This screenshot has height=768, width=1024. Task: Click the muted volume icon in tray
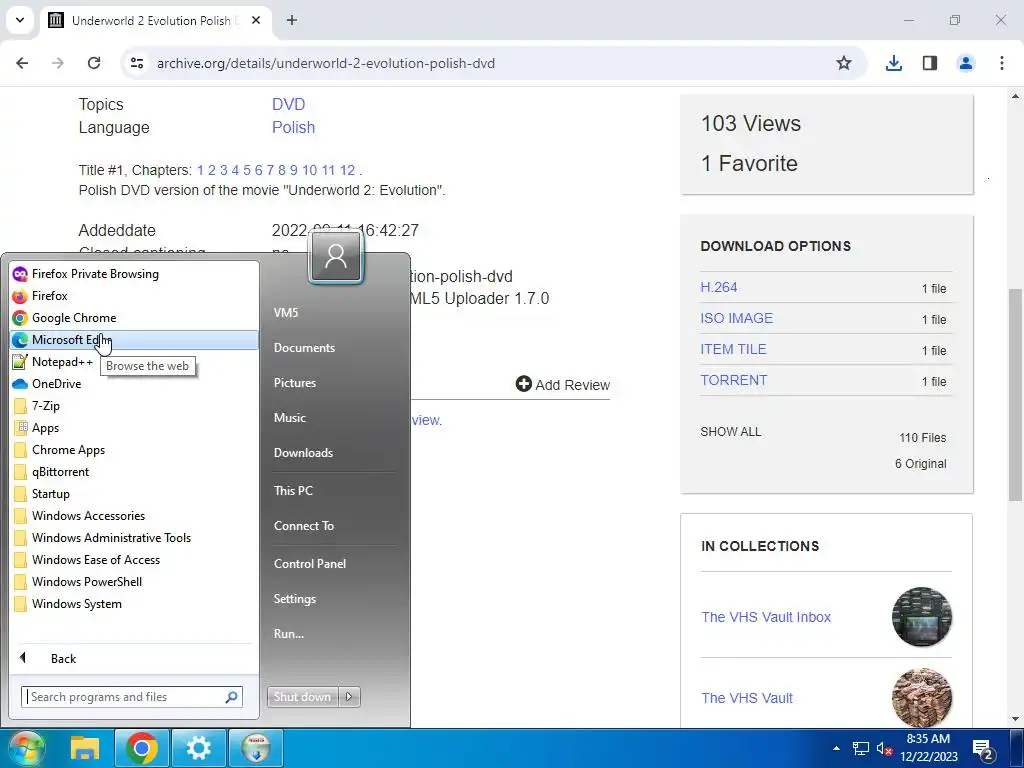(884, 749)
